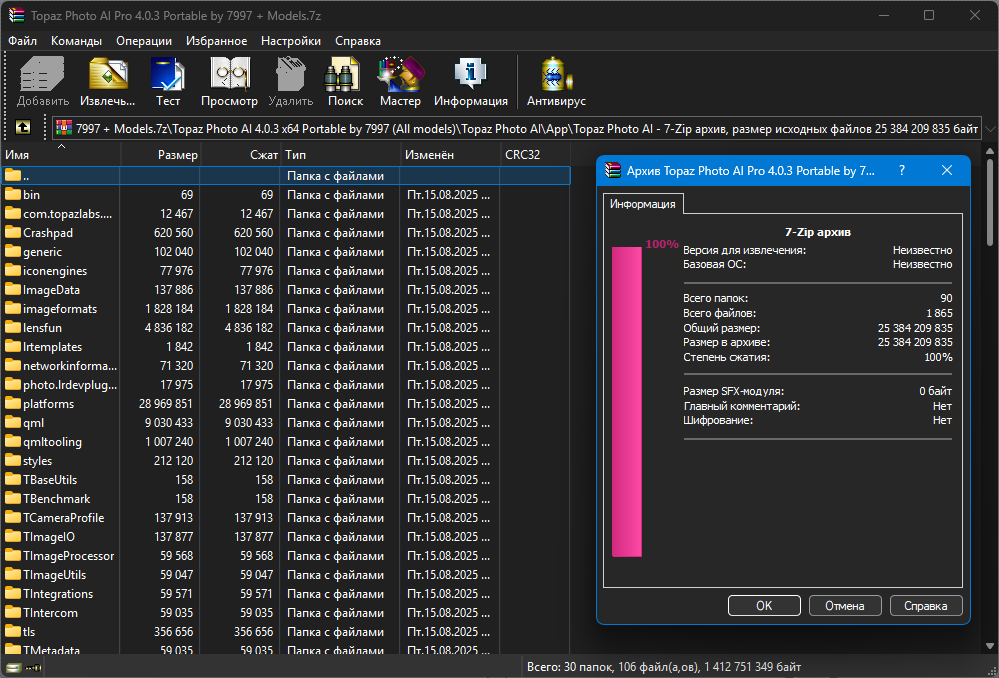
Task: Select the generic folder name
Action: (43, 252)
